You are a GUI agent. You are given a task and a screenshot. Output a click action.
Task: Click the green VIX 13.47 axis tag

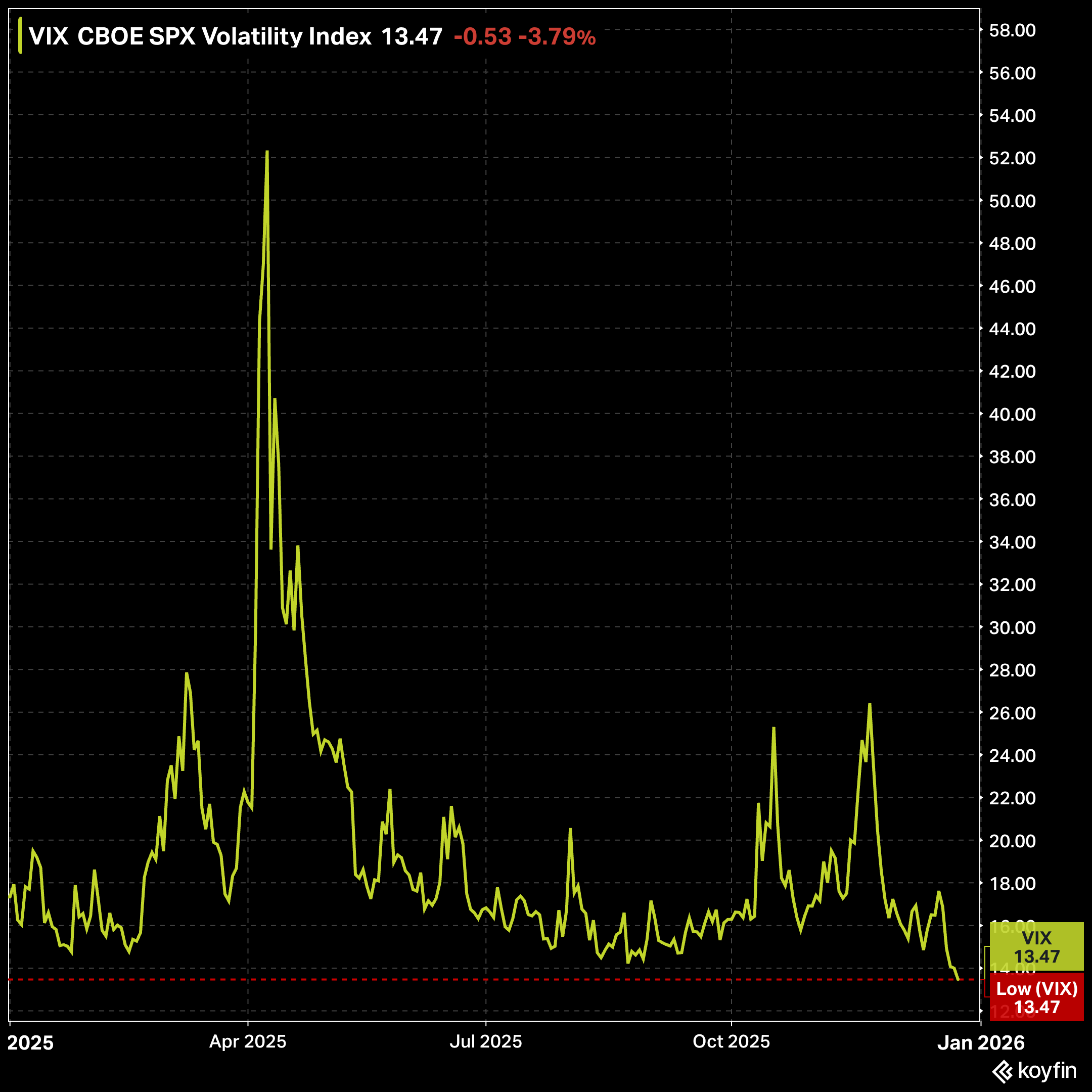pyautogui.click(x=1036, y=947)
